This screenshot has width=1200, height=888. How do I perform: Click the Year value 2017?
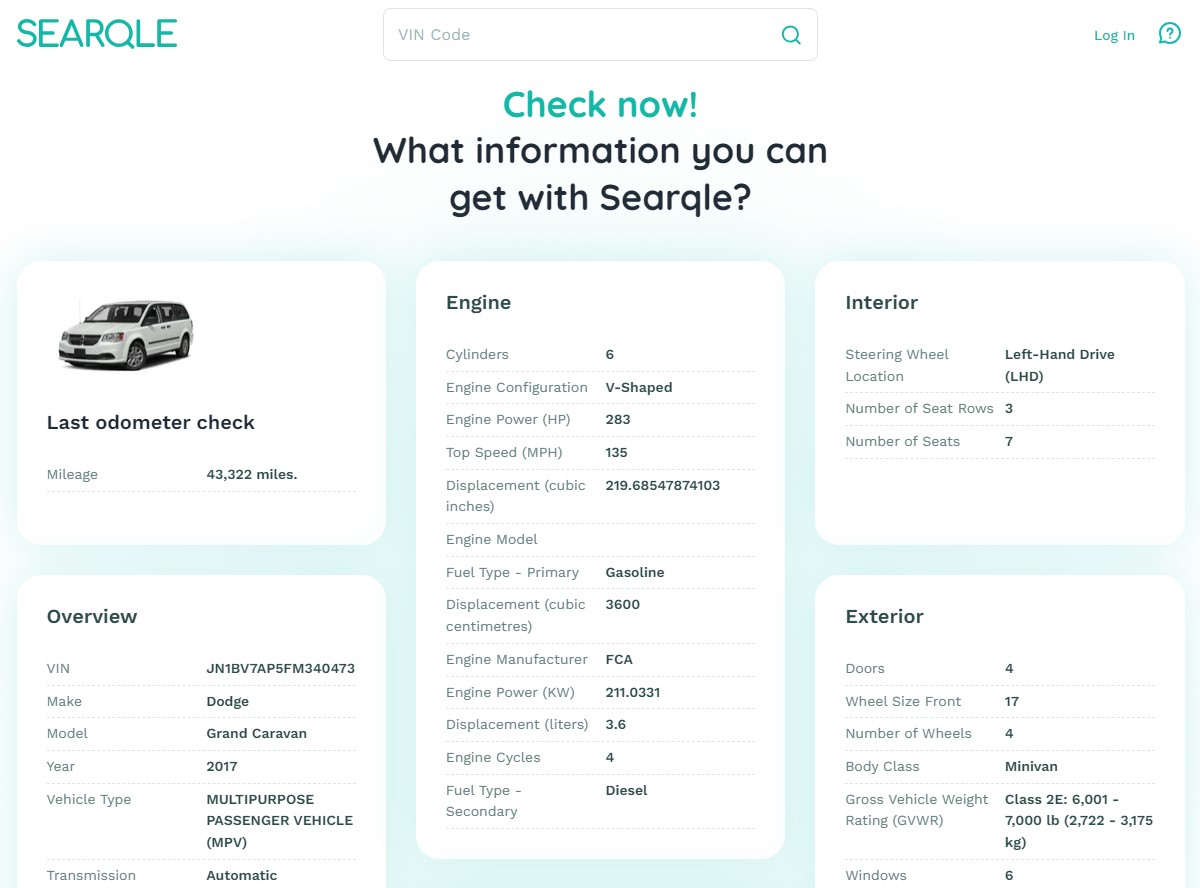tap(222, 766)
